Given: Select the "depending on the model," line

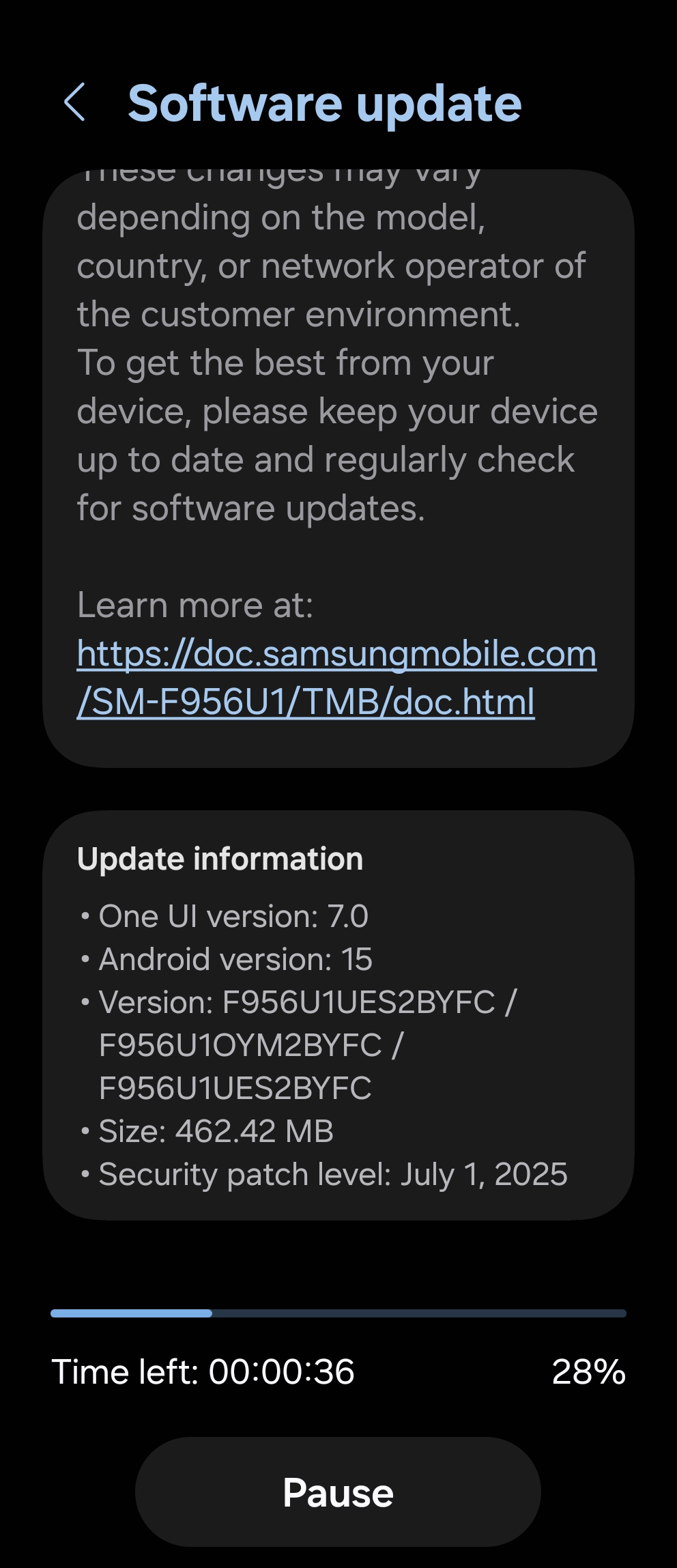Looking at the screenshot, I should click(281, 218).
